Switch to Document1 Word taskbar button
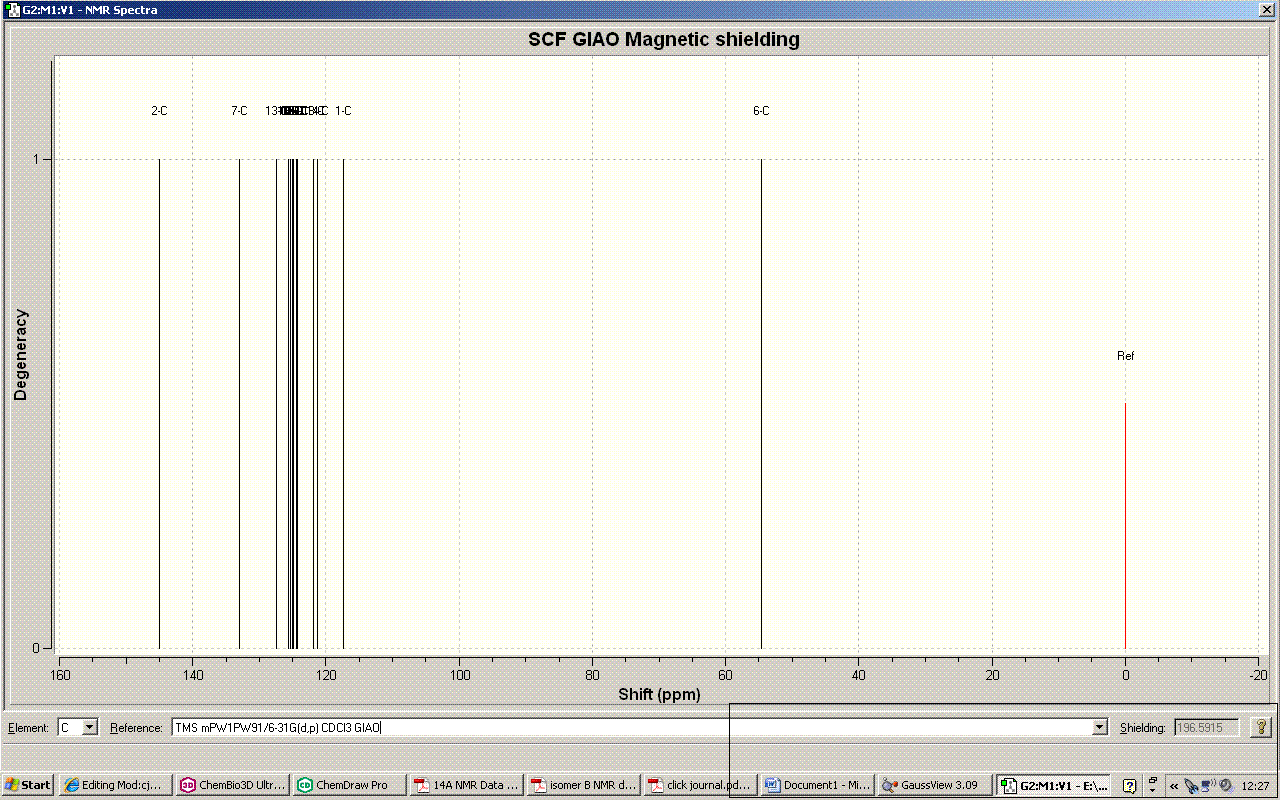 point(818,785)
